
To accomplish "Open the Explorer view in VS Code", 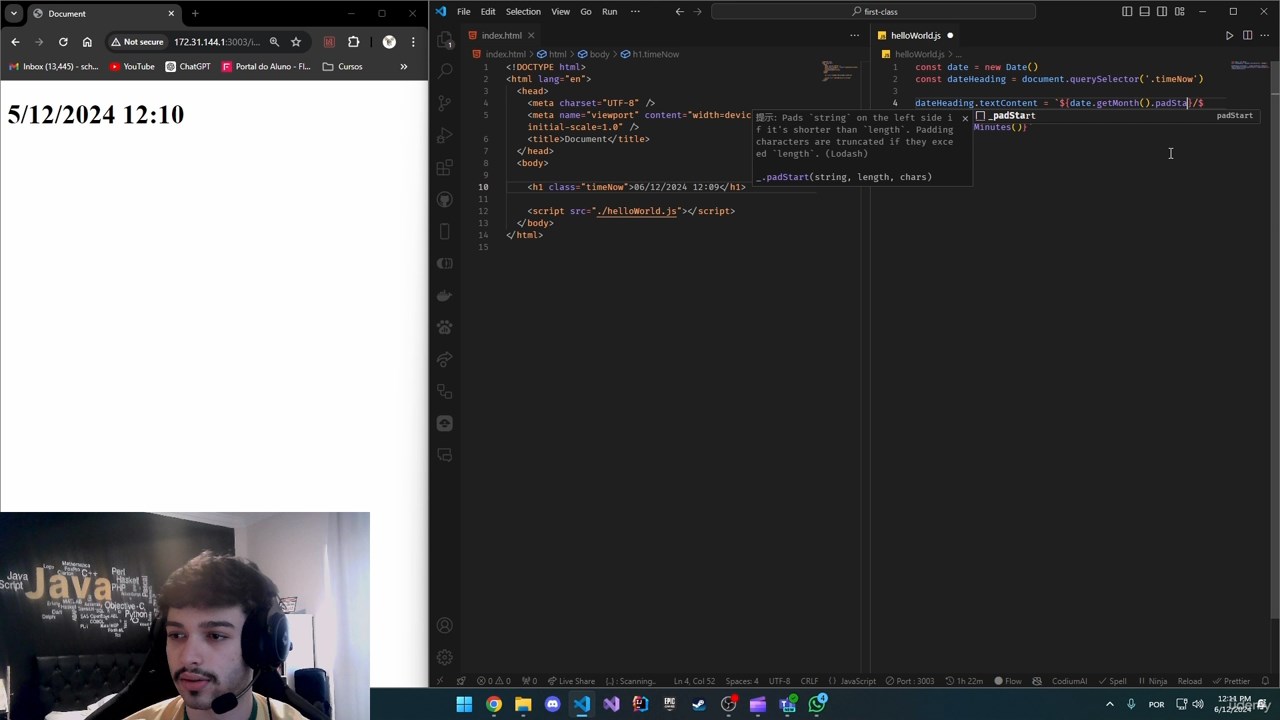I will [x=445, y=40].
